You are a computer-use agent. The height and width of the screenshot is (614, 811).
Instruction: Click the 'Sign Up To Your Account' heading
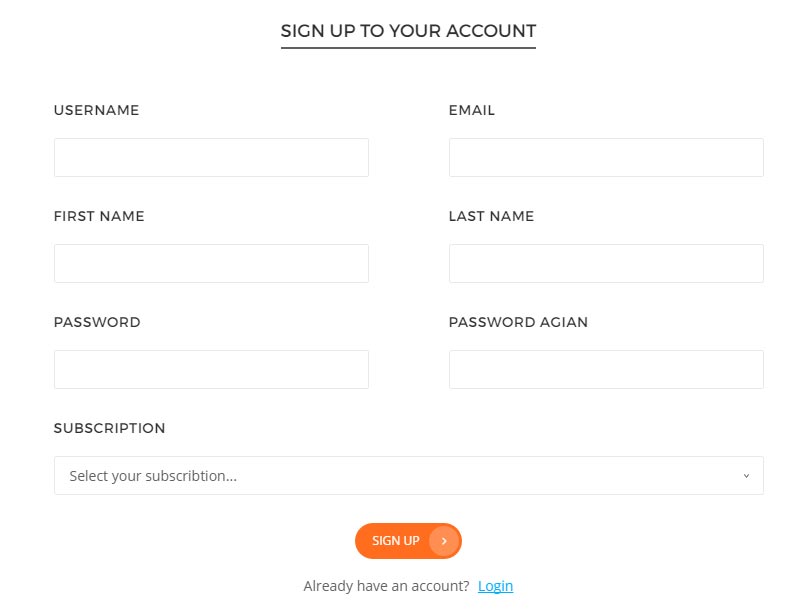(x=408, y=31)
